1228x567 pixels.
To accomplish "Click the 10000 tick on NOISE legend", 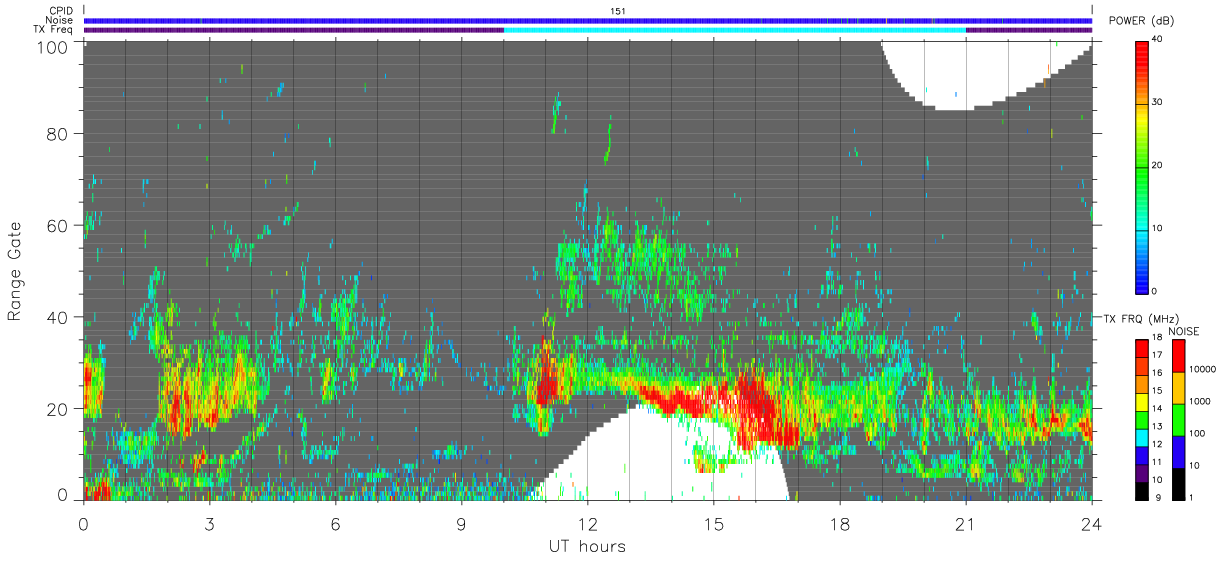I will [x=1201, y=369].
